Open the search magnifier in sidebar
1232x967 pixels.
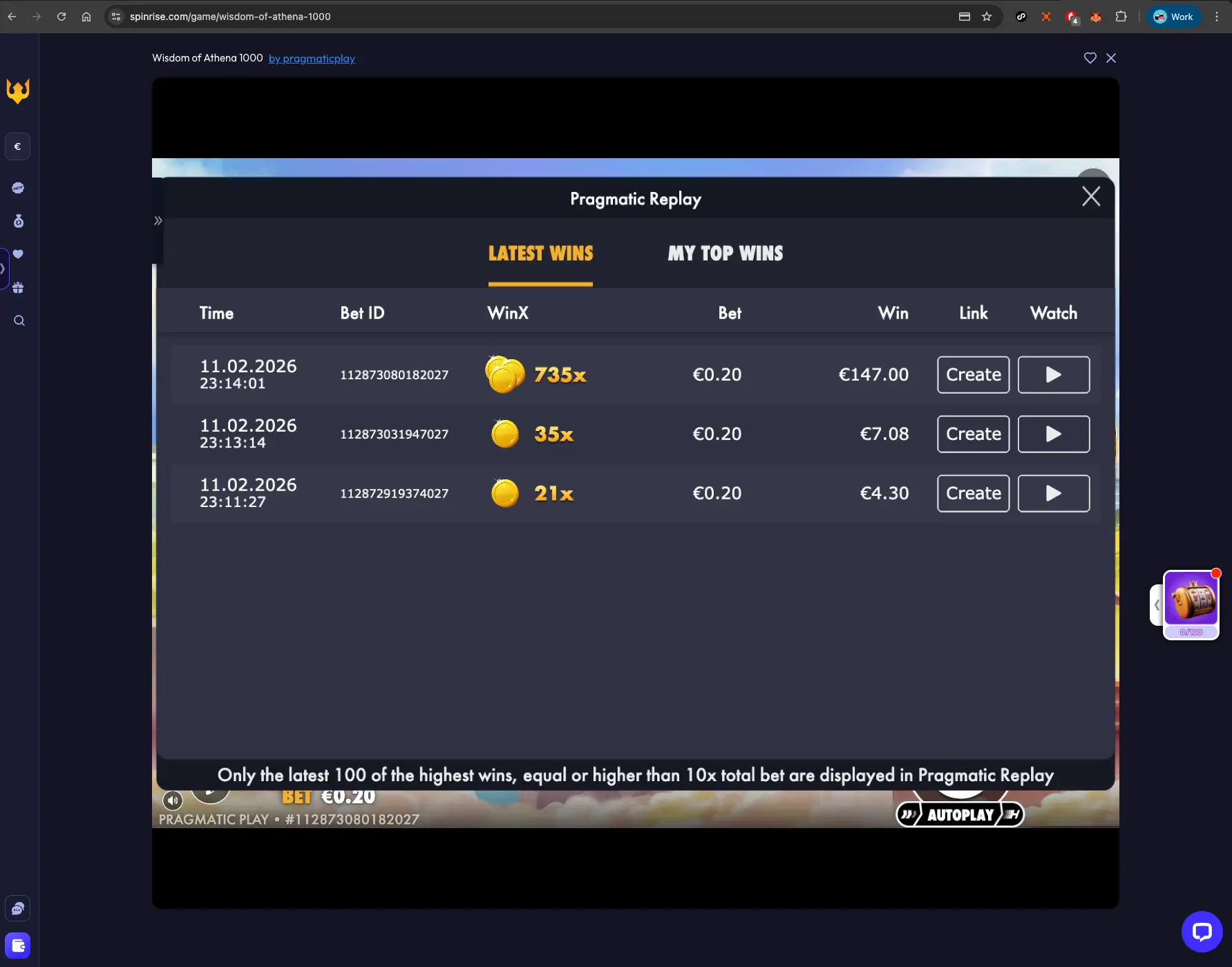19,320
